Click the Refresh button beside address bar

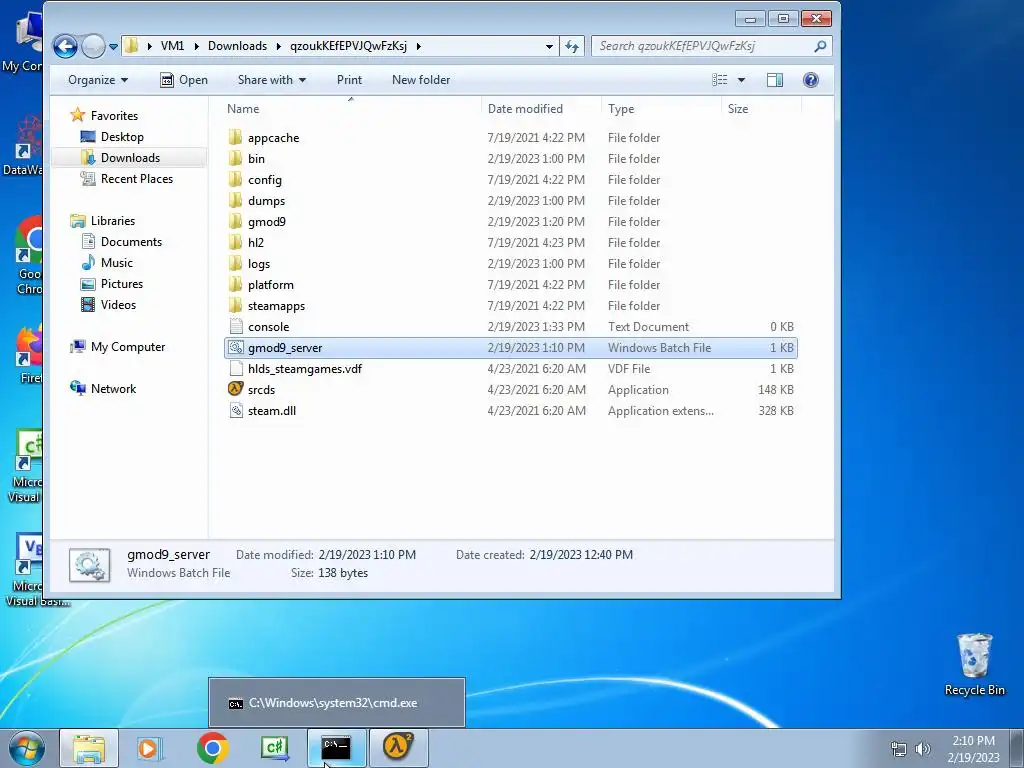[x=572, y=46]
